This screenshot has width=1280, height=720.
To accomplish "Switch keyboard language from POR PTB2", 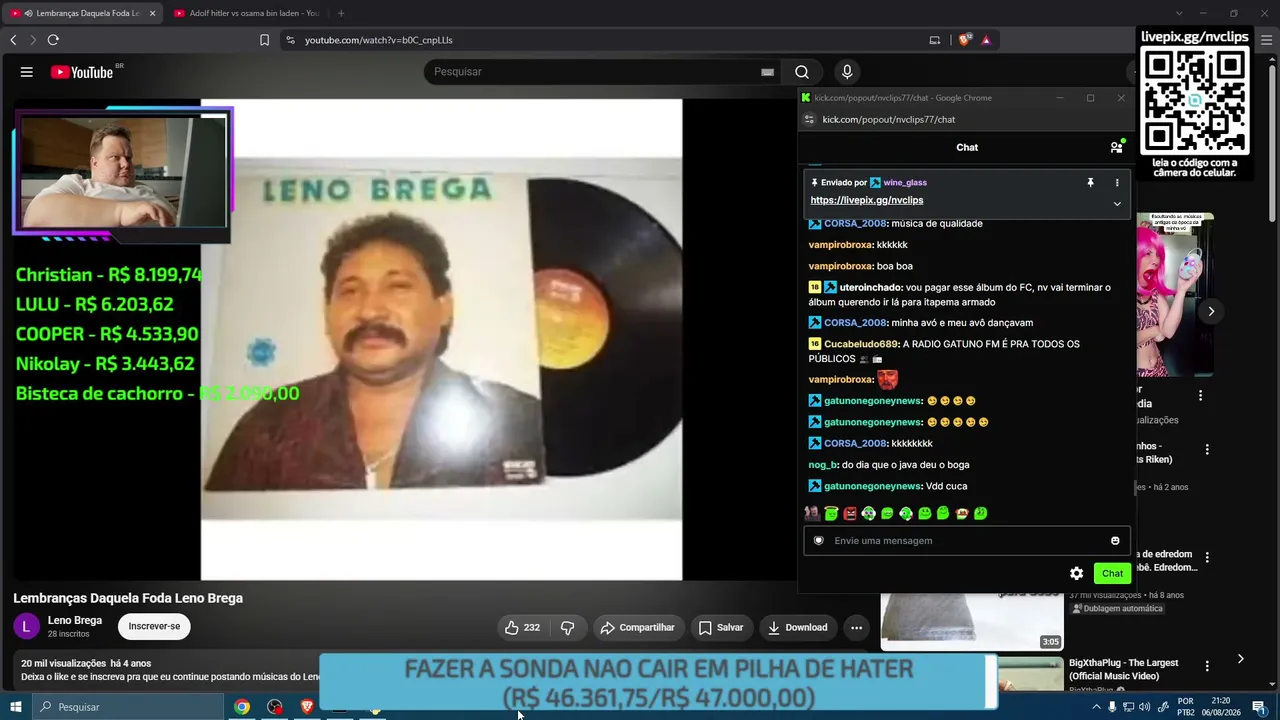I will click(1185, 707).
